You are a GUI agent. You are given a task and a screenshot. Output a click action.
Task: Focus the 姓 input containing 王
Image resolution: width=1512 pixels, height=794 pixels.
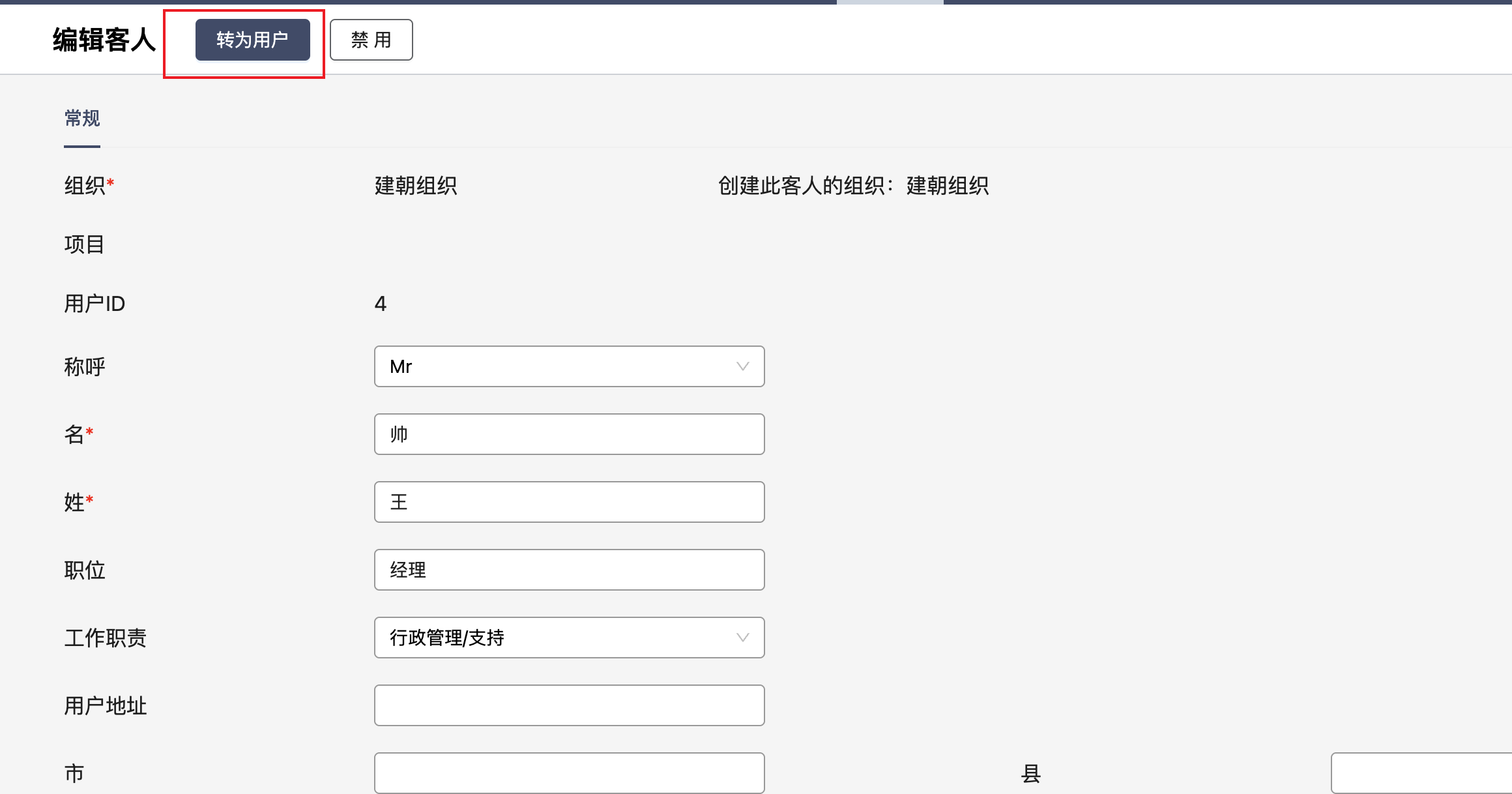(x=568, y=502)
